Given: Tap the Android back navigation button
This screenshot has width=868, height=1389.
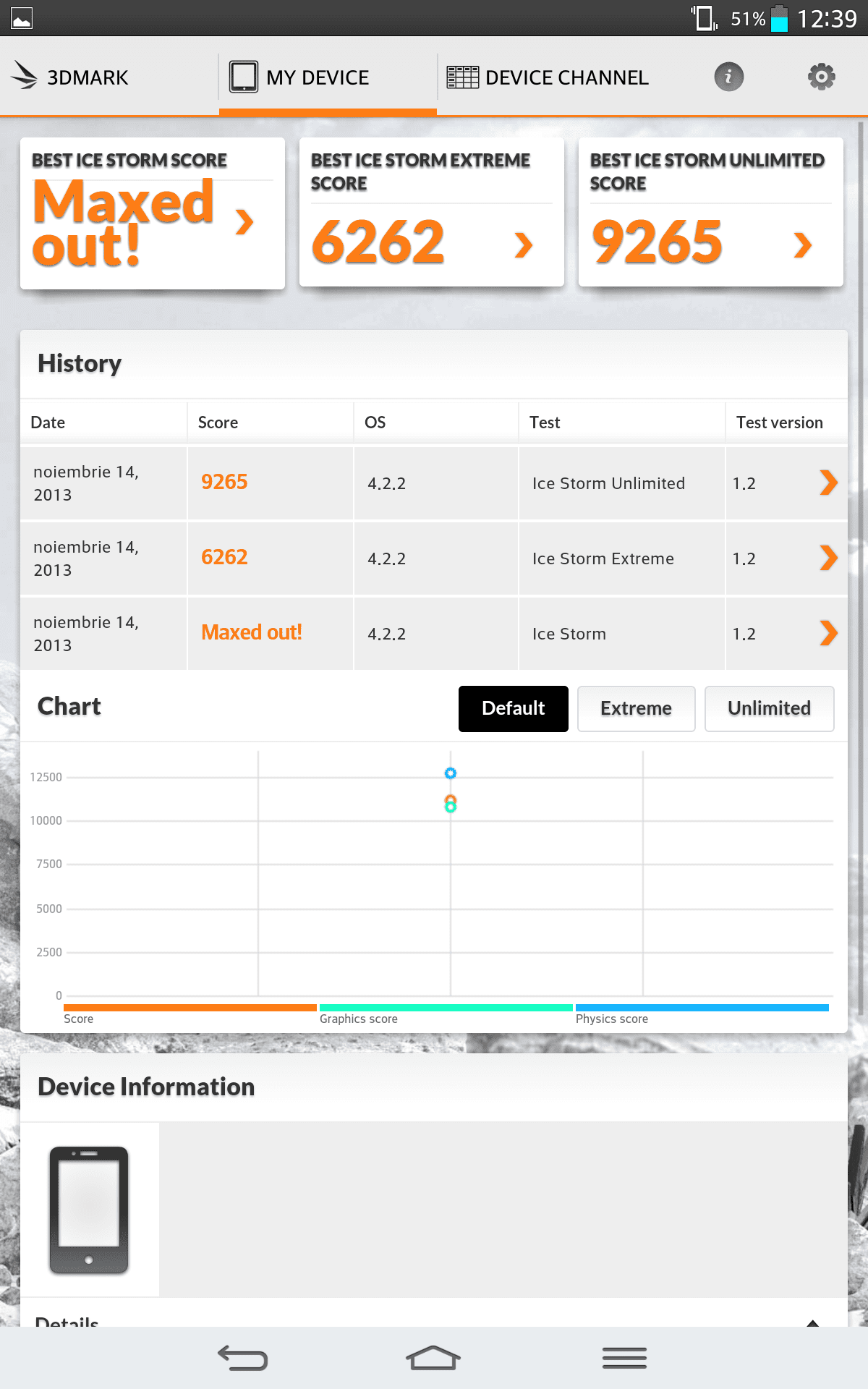Looking at the screenshot, I should coord(243,1358).
